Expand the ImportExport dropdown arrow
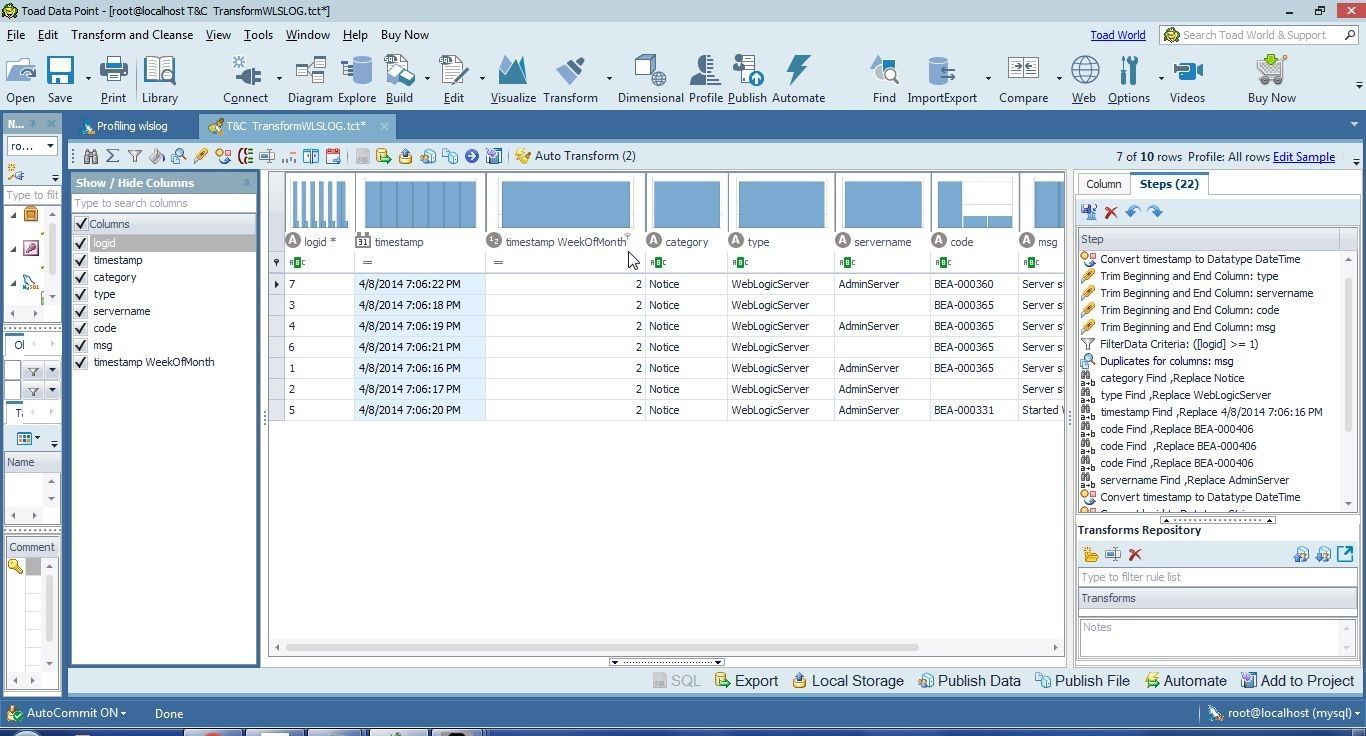The image size is (1366, 736). [x=988, y=78]
